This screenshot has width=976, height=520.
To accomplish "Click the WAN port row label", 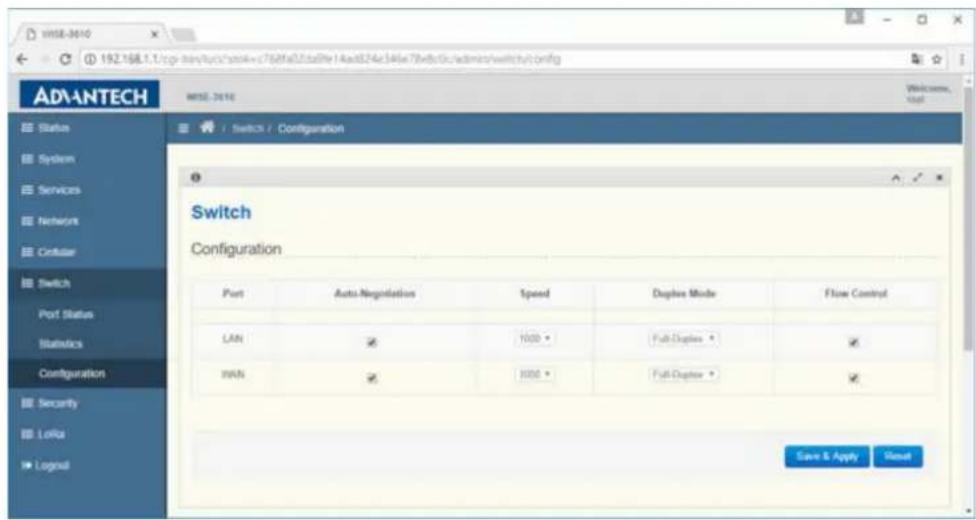I will [232, 374].
